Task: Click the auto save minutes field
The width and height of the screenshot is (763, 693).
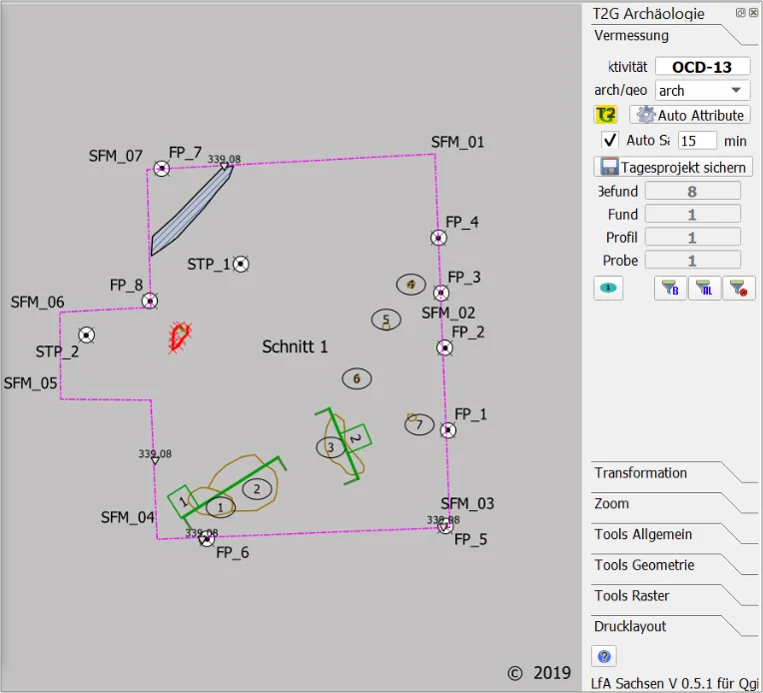Action: coord(697,141)
